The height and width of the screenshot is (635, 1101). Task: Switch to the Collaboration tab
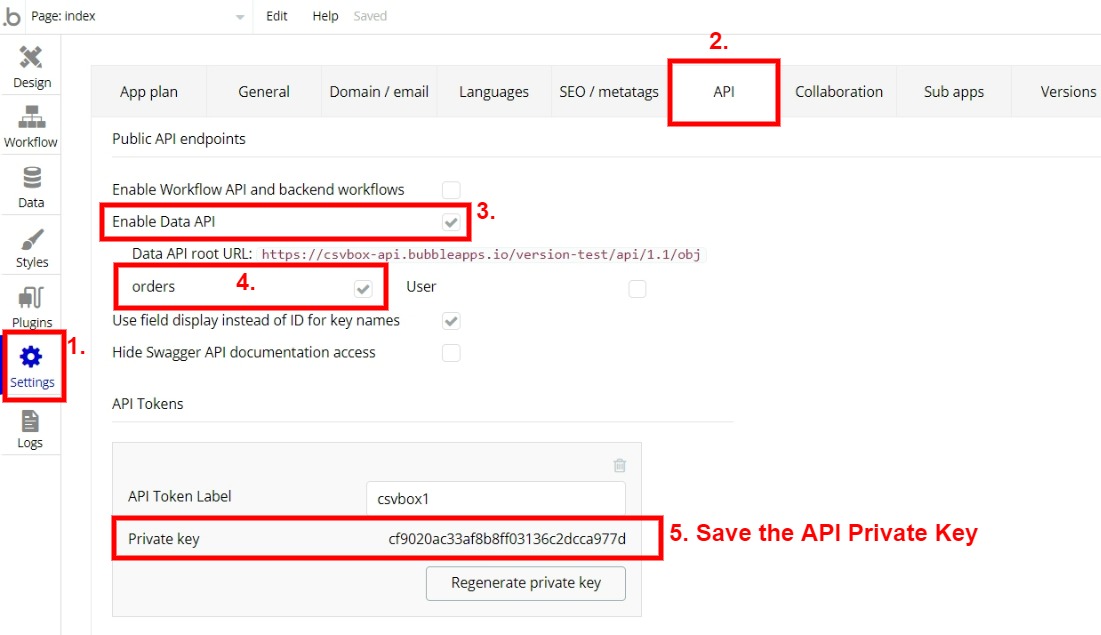(839, 91)
